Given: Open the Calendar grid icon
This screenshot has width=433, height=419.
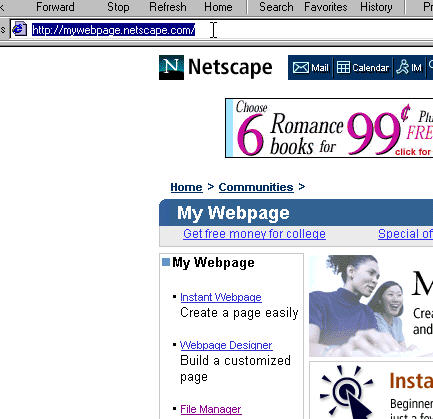Looking at the screenshot, I should 343,67.
